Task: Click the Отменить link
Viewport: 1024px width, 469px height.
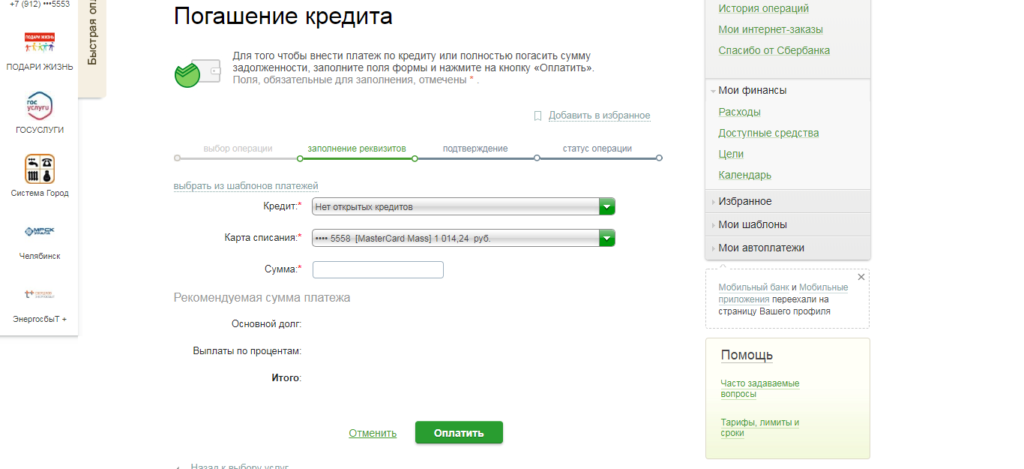Action: click(373, 433)
